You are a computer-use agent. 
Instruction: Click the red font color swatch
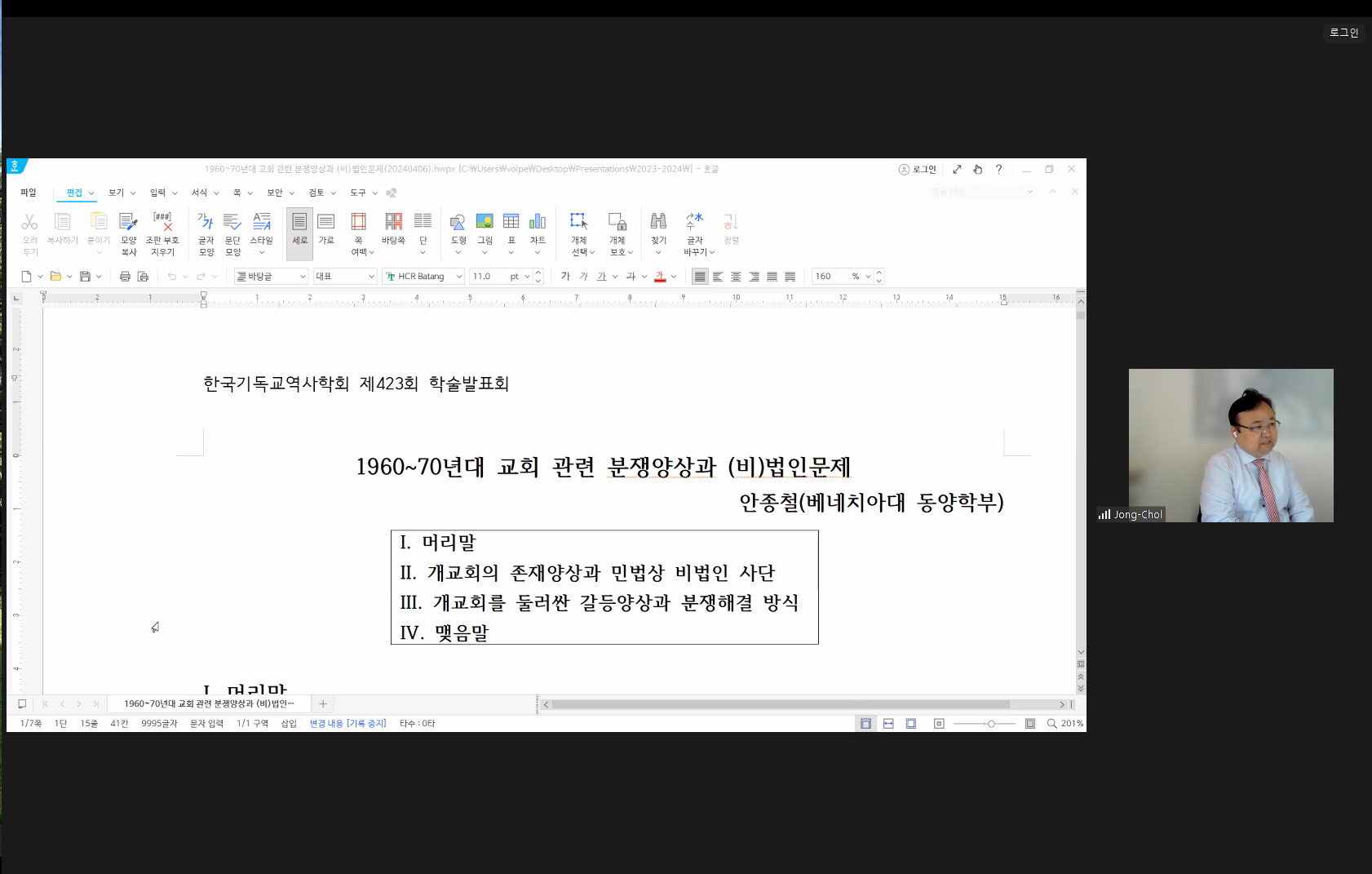pos(660,277)
